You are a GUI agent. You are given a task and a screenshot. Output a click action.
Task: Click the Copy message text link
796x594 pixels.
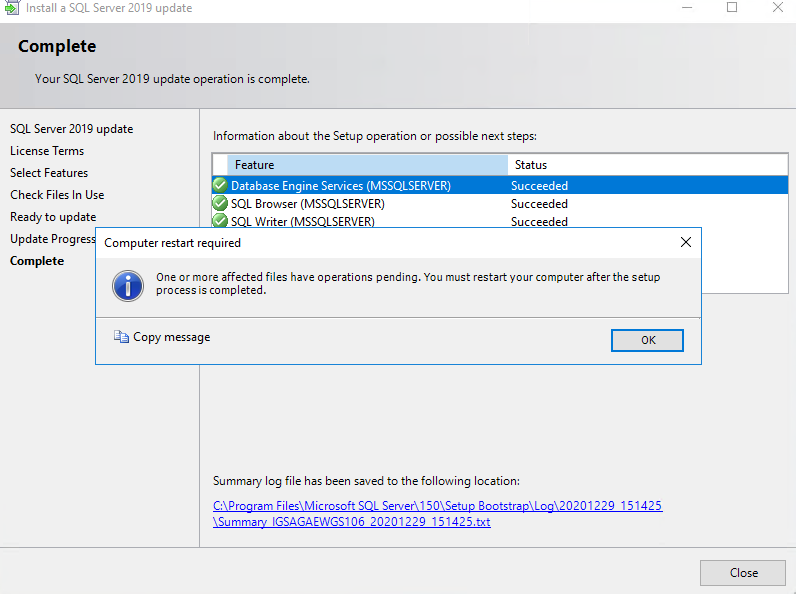pos(172,337)
